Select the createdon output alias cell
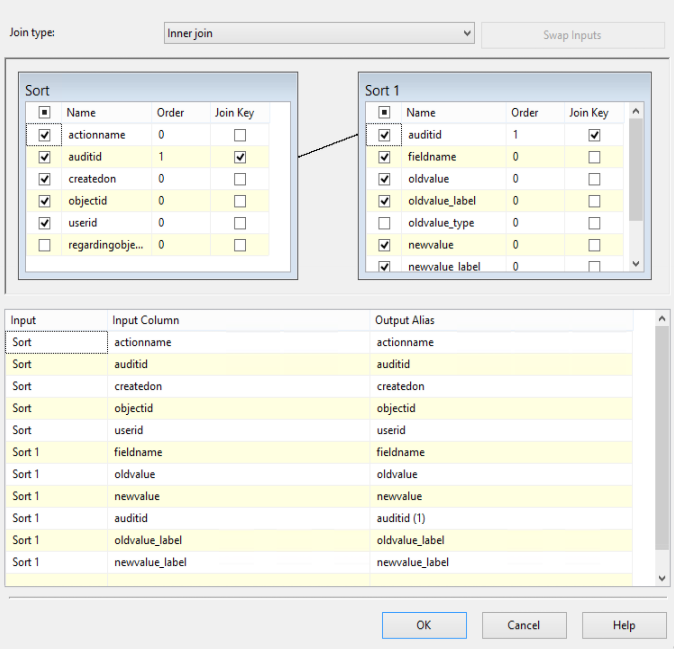 click(x=501, y=386)
